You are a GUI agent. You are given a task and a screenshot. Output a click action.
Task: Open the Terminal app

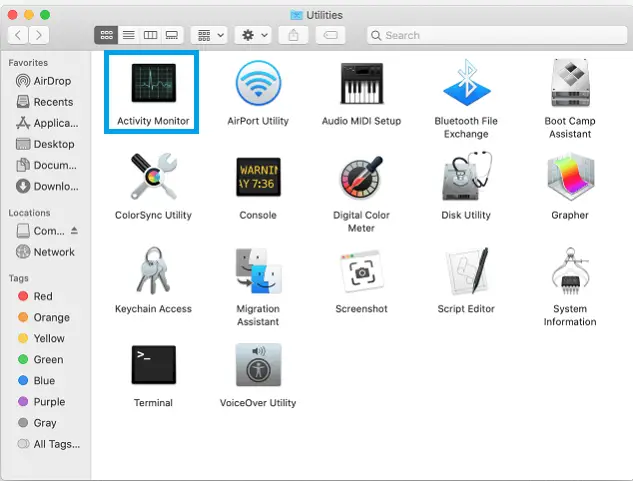pyautogui.click(x=153, y=371)
